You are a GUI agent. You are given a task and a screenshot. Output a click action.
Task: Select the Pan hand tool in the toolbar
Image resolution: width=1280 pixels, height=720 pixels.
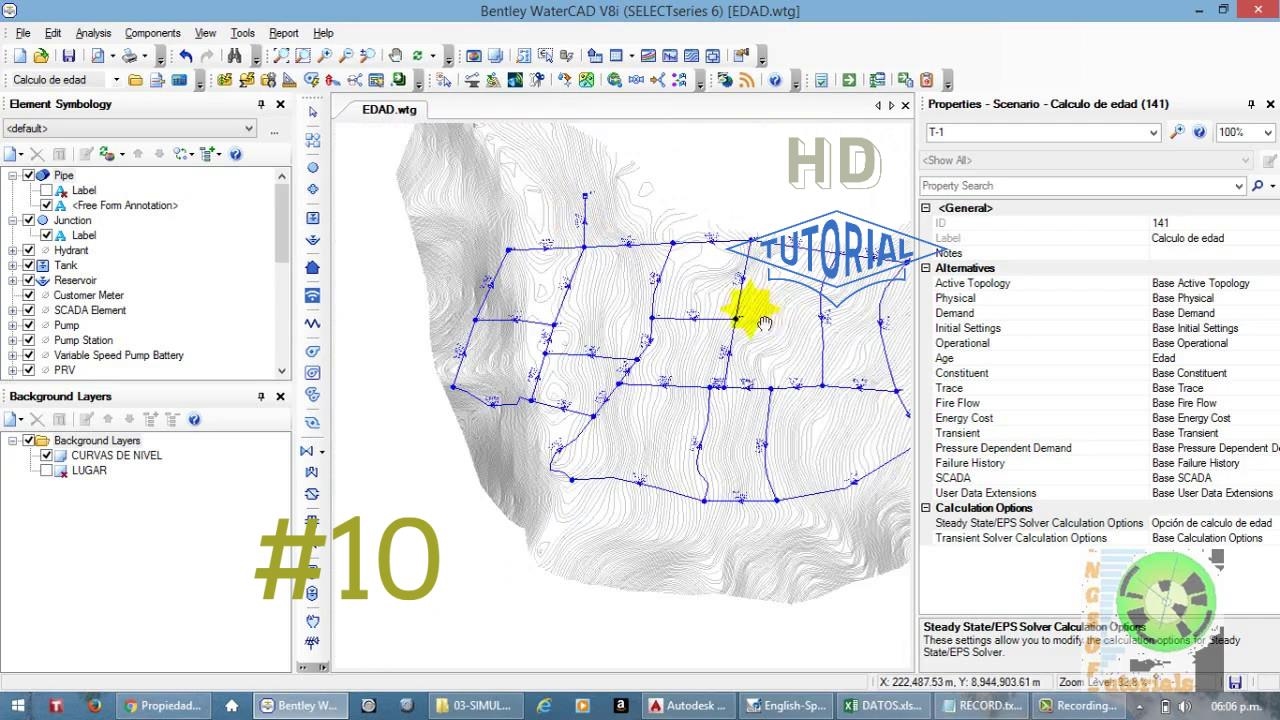(x=395, y=56)
